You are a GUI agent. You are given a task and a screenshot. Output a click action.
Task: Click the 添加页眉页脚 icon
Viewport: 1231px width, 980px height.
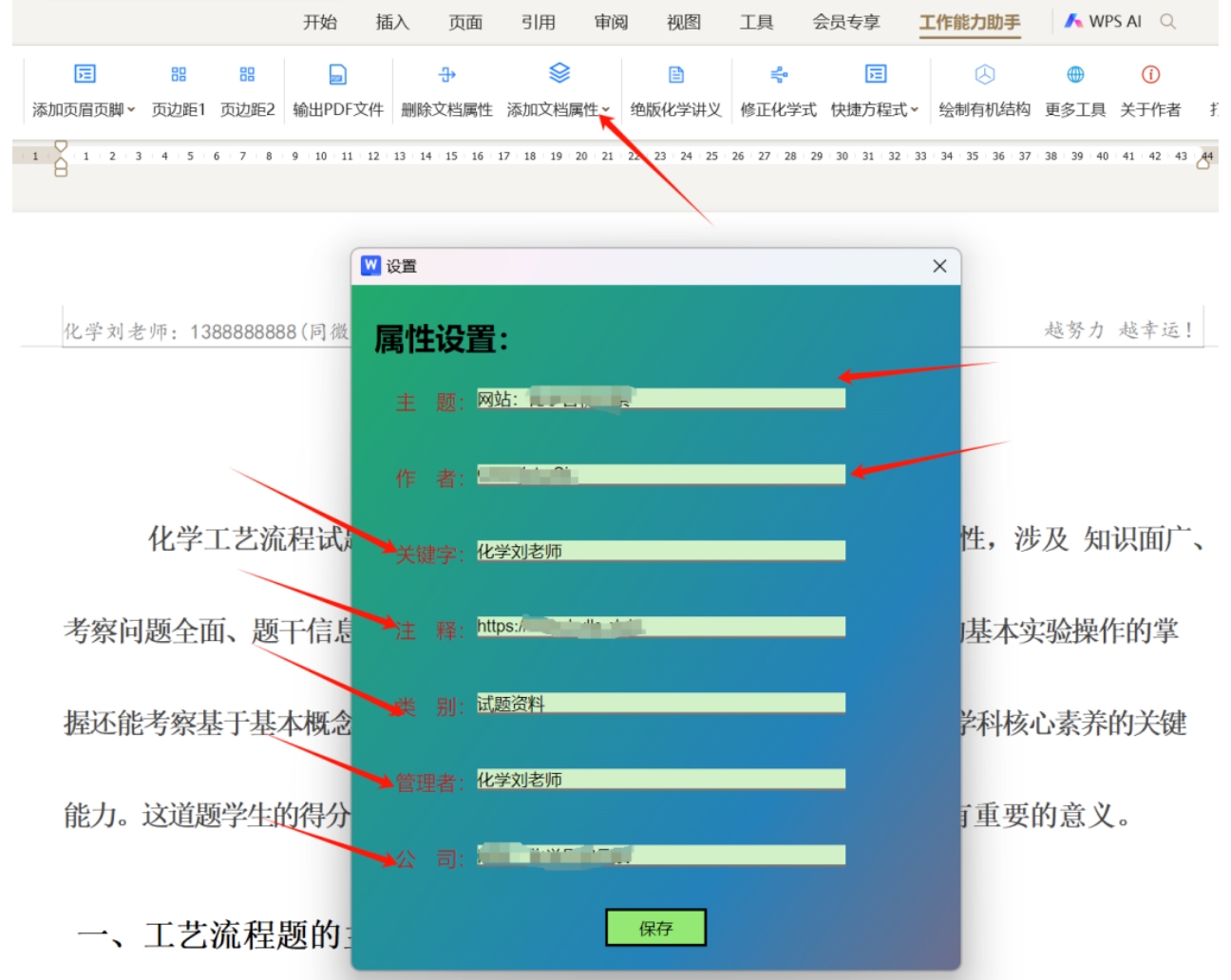85,74
